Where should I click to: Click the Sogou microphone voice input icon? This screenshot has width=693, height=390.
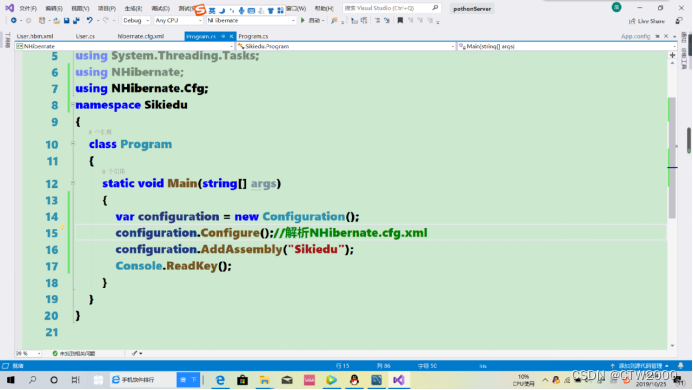click(241, 10)
